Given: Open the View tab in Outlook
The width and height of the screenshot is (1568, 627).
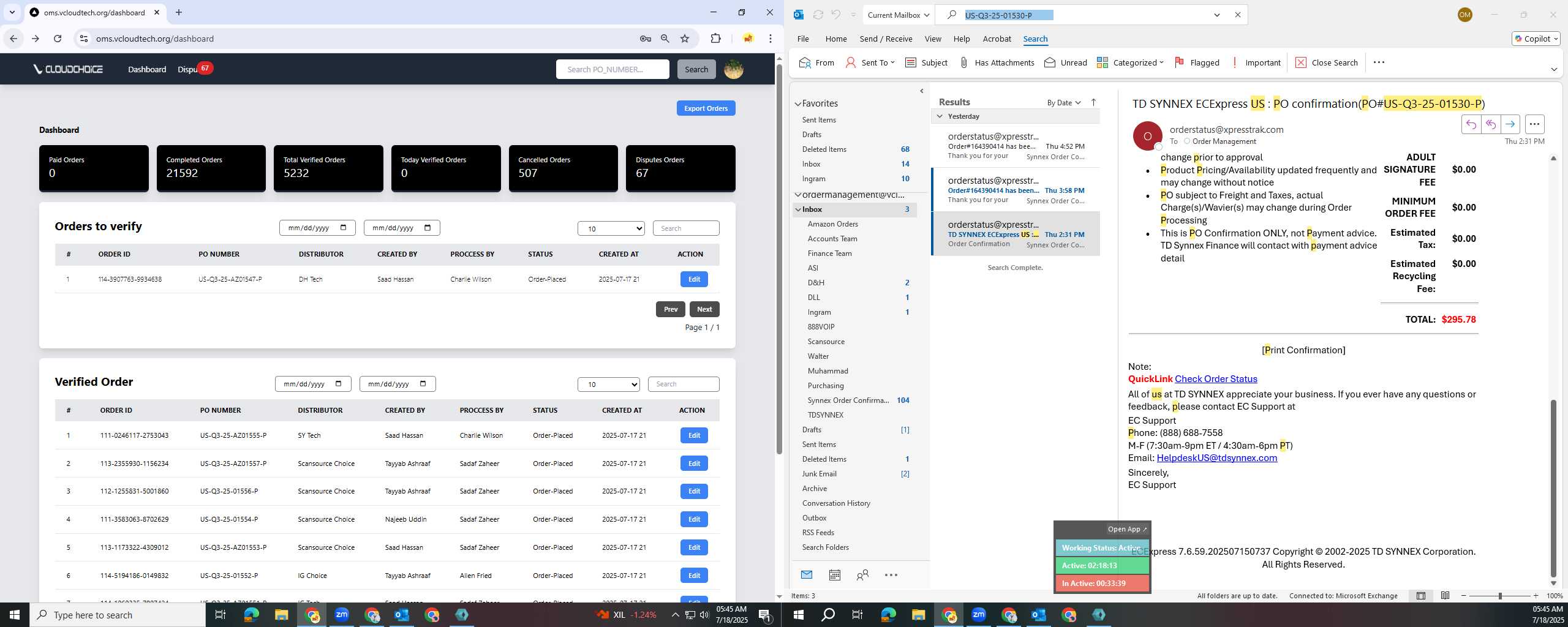Looking at the screenshot, I should pos(933,39).
